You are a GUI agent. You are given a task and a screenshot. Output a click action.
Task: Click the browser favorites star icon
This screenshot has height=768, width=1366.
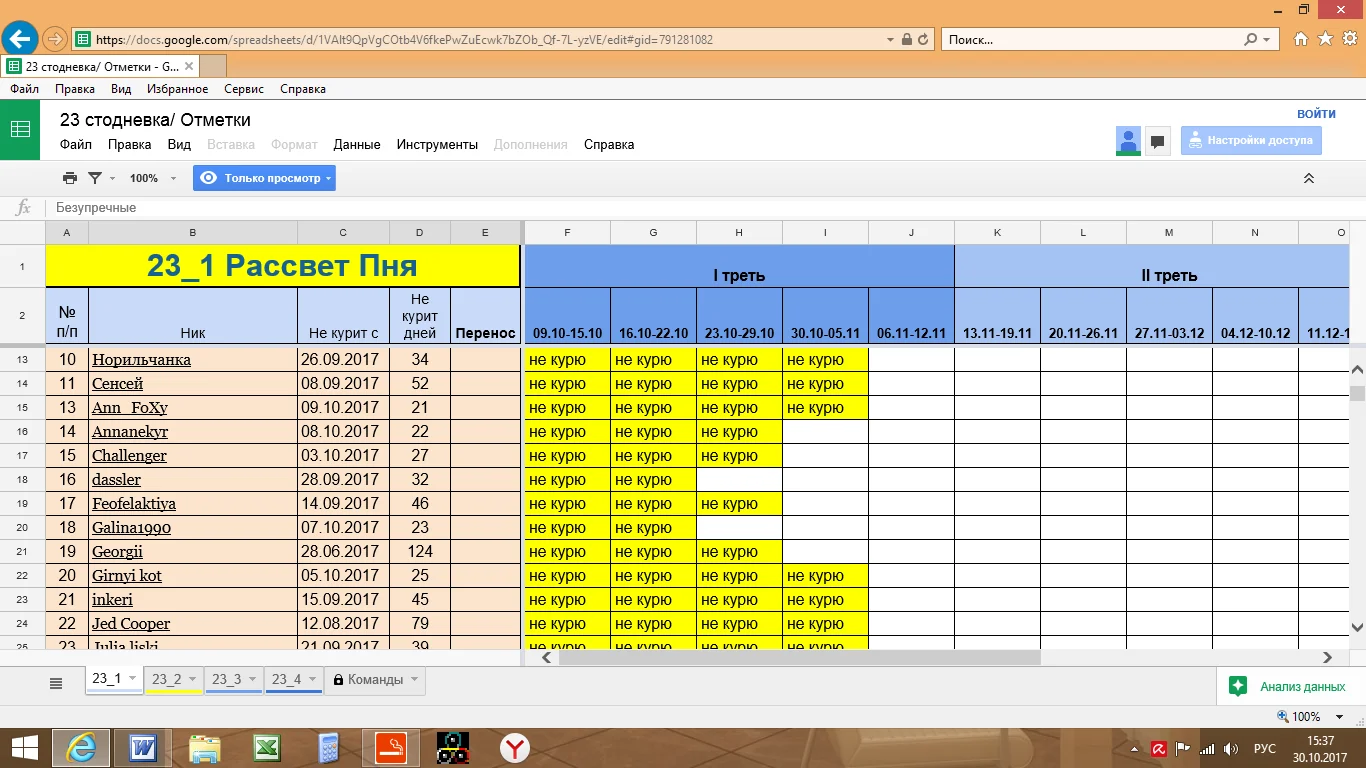point(1325,39)
